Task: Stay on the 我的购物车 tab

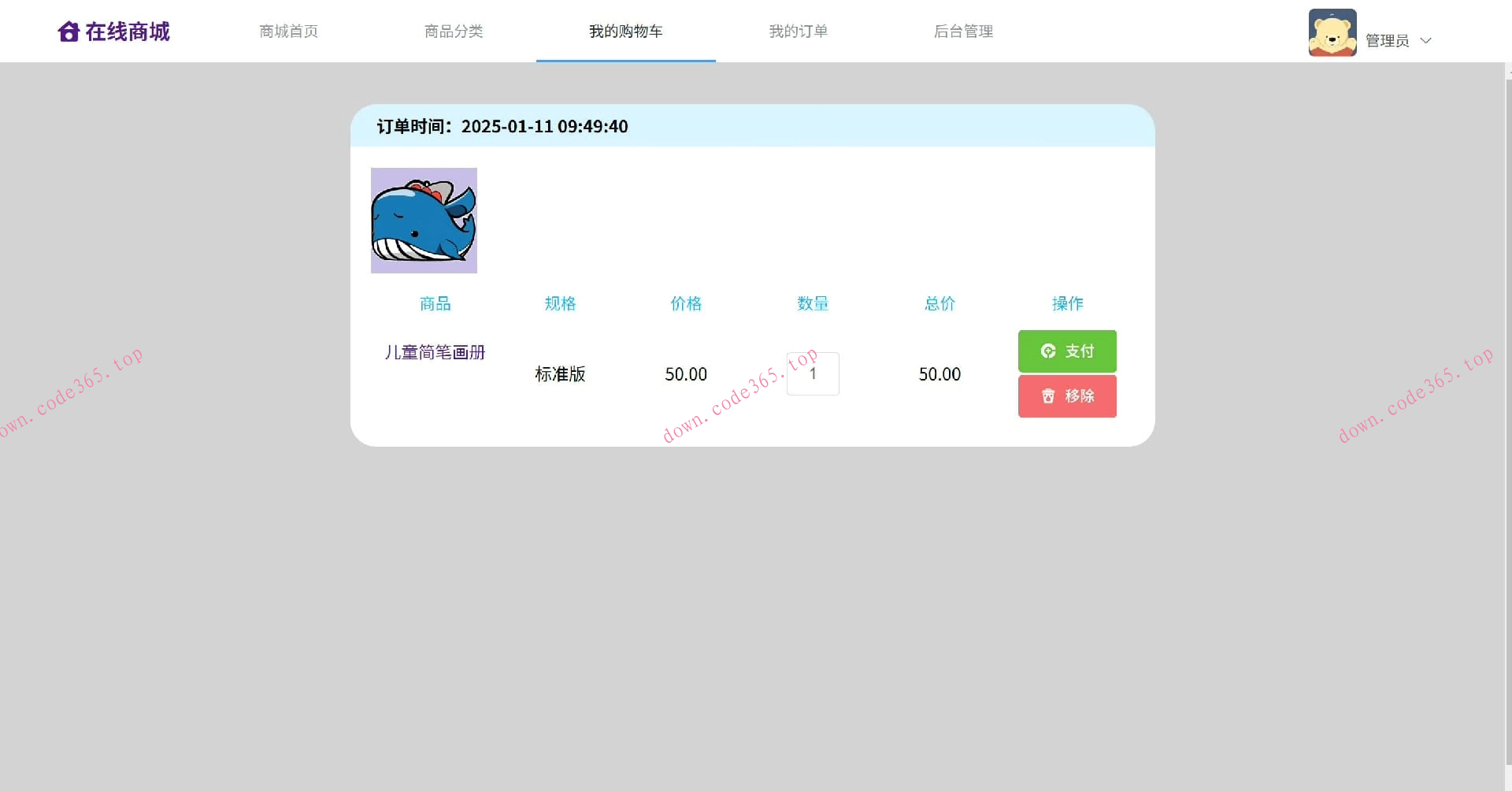Action: click(625, 31)
